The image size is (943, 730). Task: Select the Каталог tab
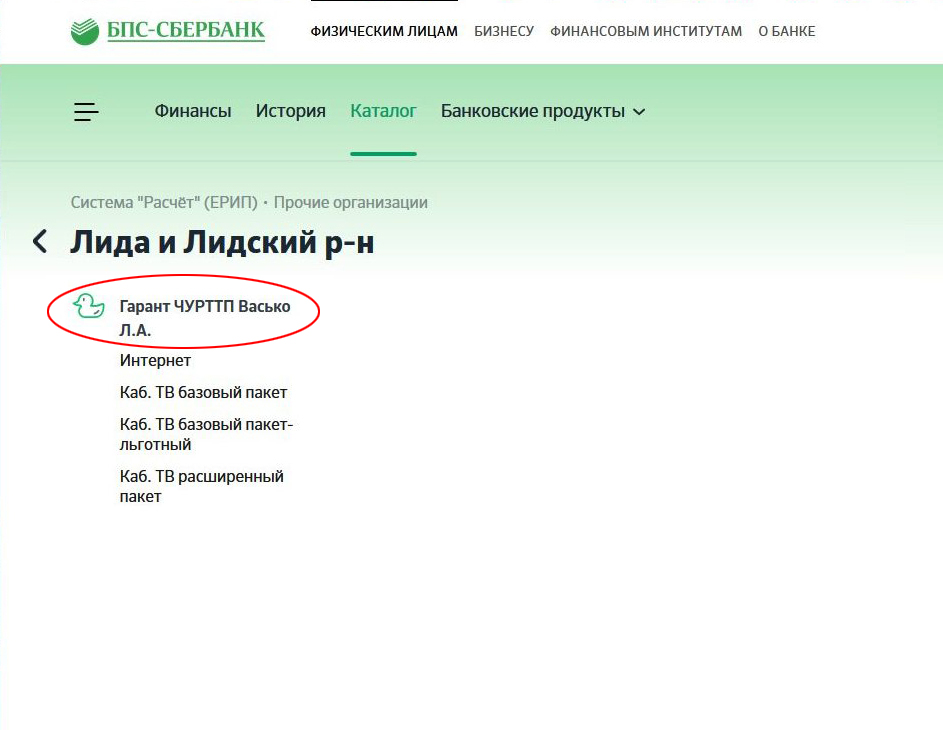coord(383,111)
